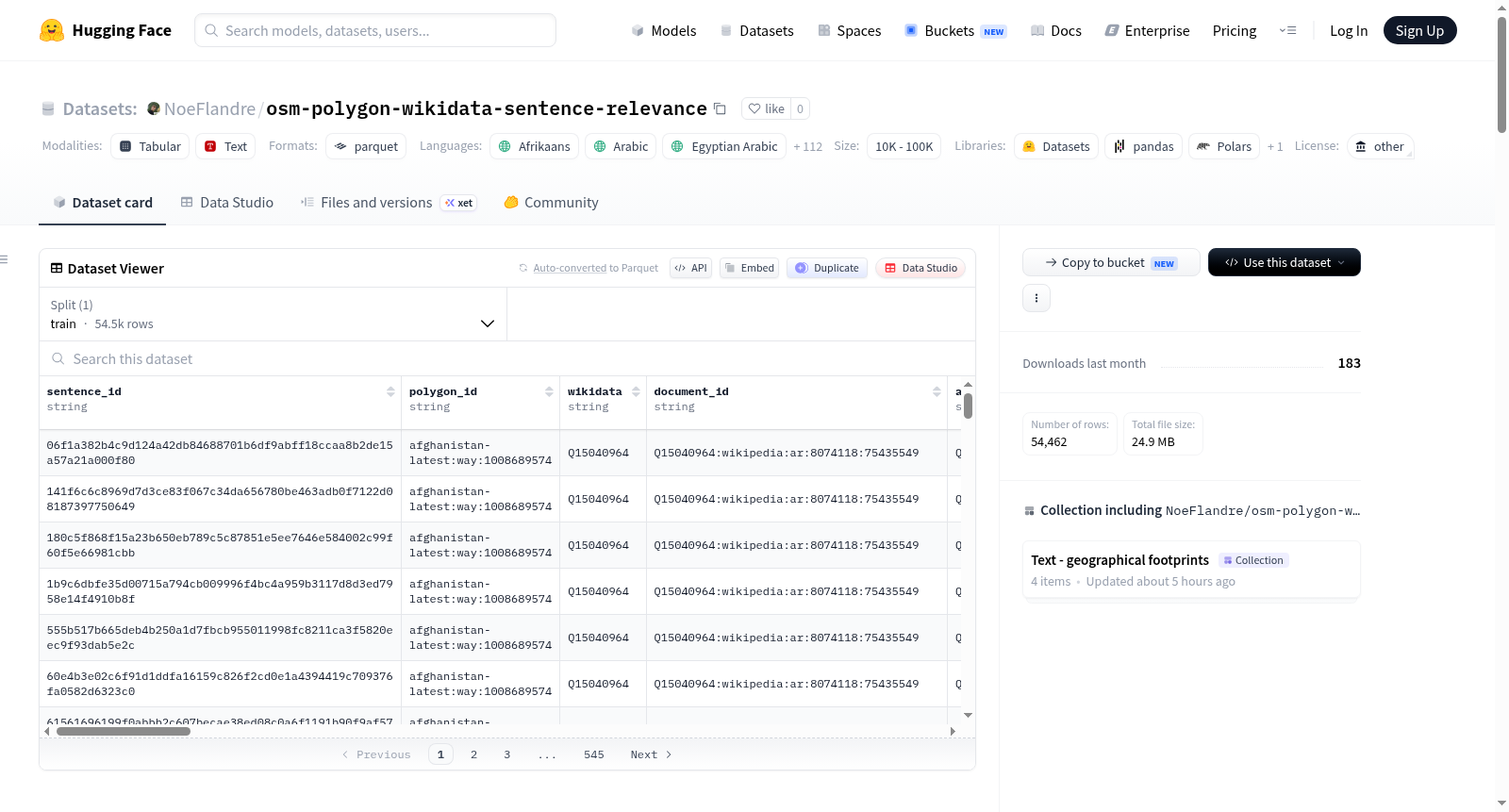Click the table vertical scrollbar thumb
Image resolution: width=1509 pixels, height=812 pixels.
[968, 406]
